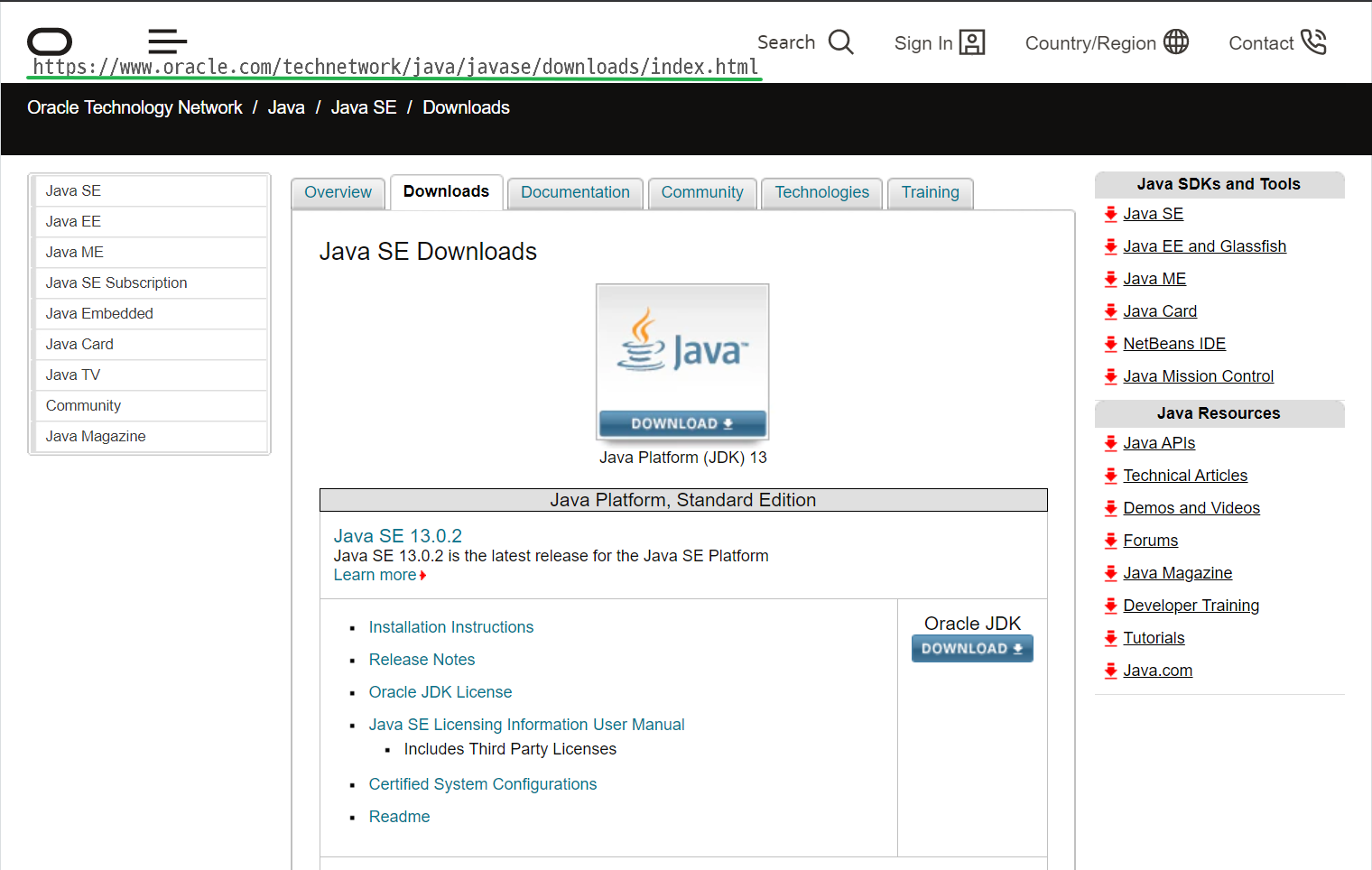
Task: Open the Learn more link
Action: pos(379,575)
